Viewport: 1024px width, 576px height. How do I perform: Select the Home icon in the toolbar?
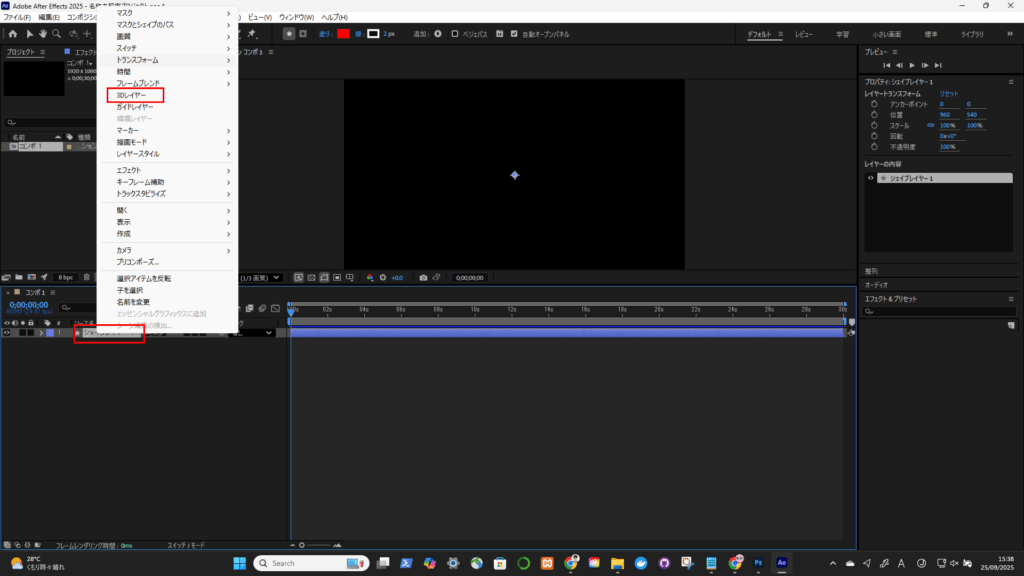(x=13, y=33)
